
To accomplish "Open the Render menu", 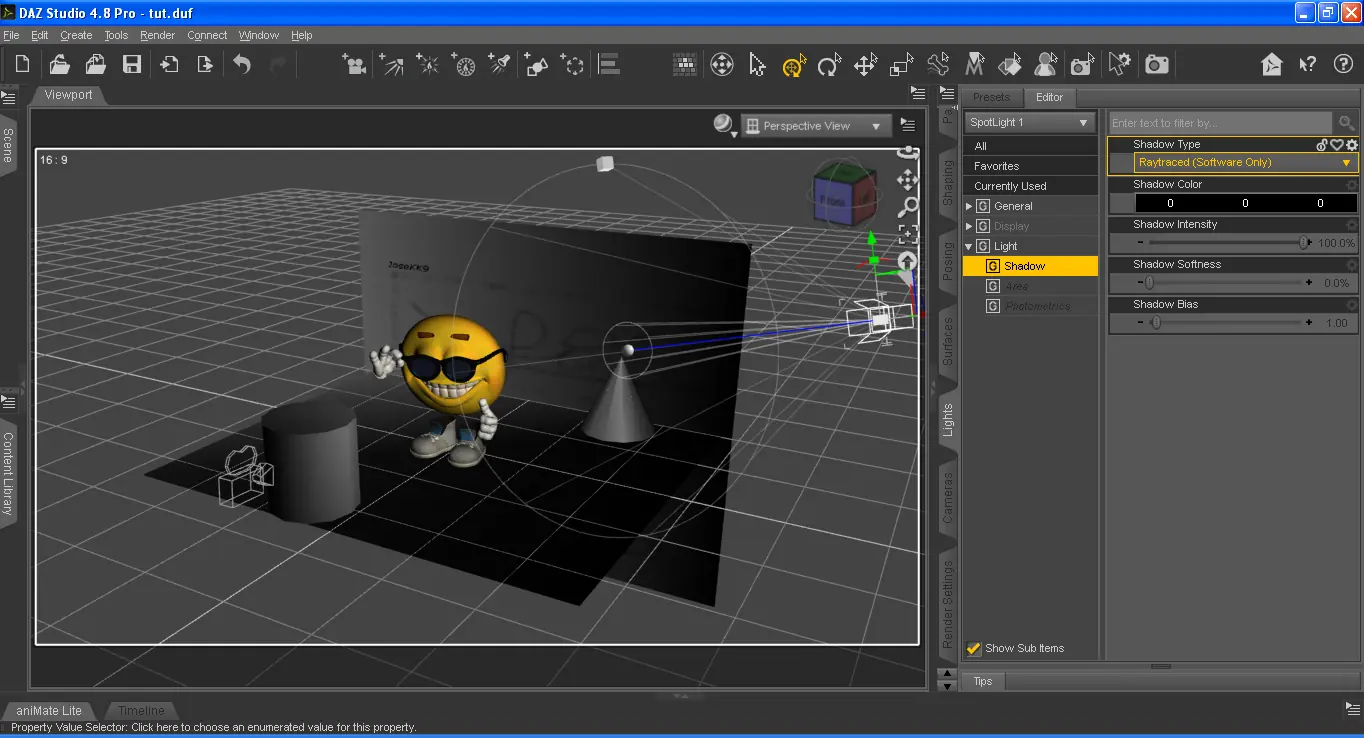I will (157, 35).
